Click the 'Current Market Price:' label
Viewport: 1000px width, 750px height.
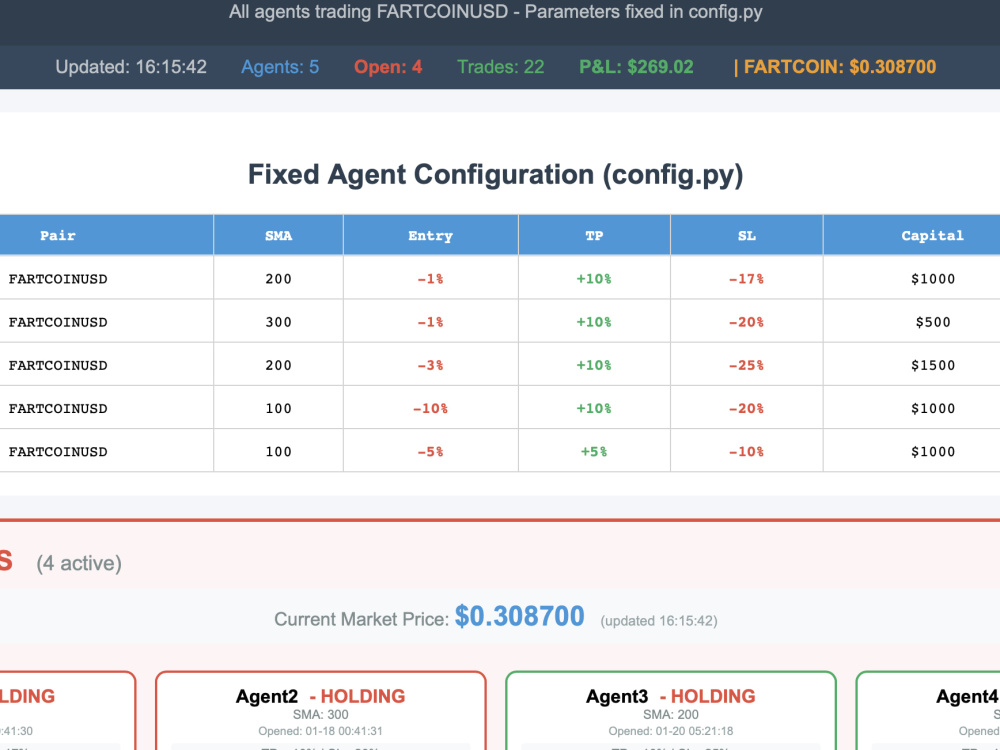tap(362, 619)
